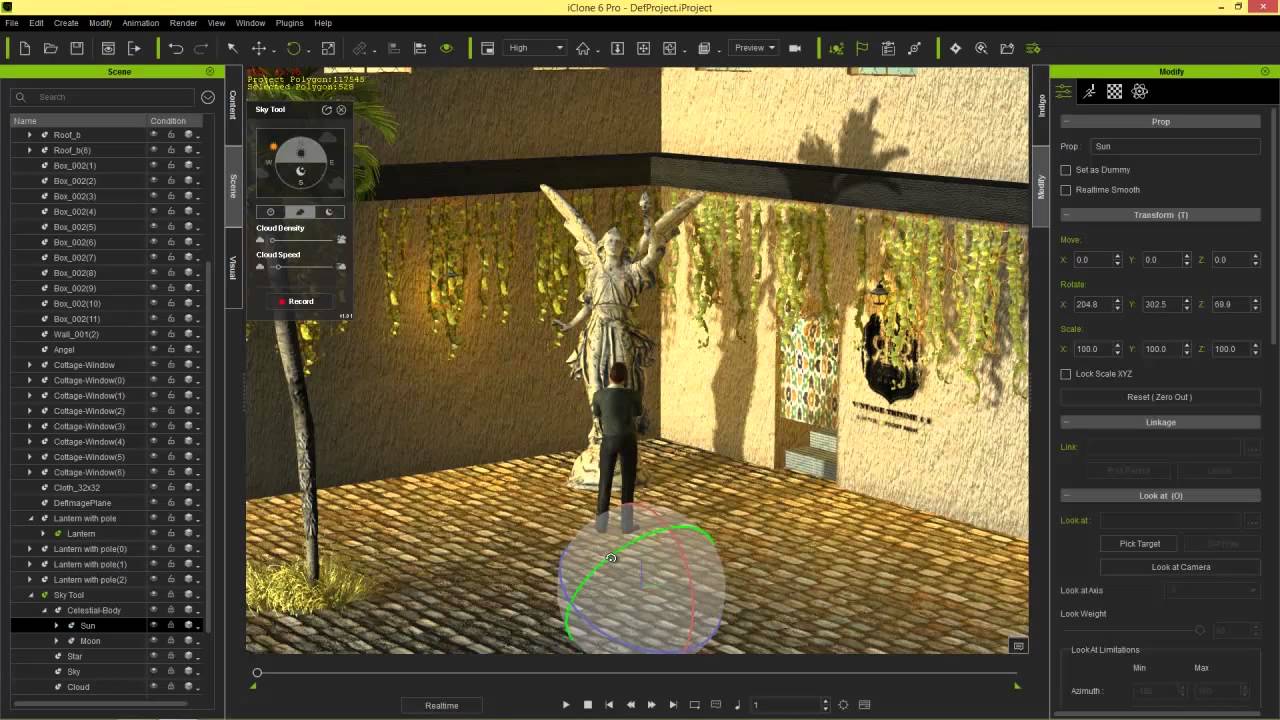The height and width of the screenshot is (720, 1280).
Task: Open the Animation tab in the Modify panel
Action: pyautogui.click(x=1089, y=91)
